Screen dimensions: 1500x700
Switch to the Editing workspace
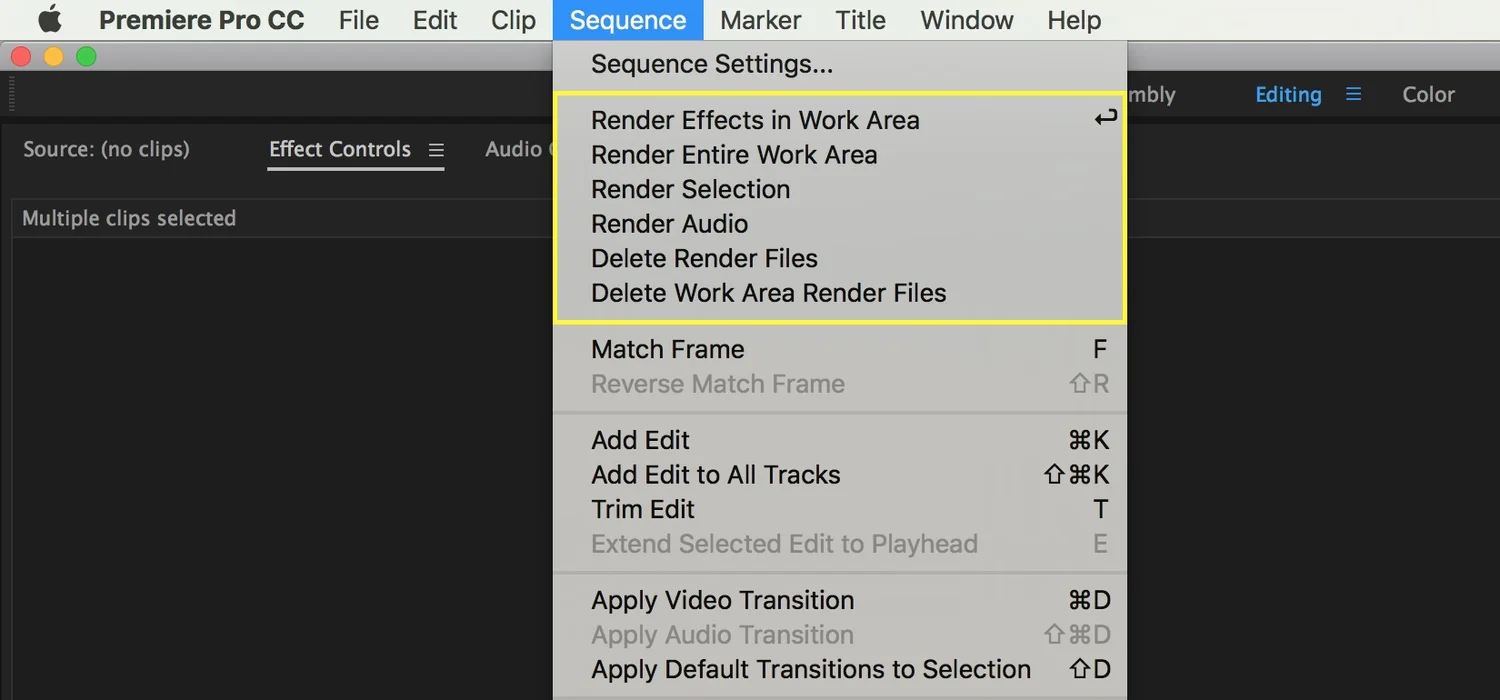(x=1288, y=95)
